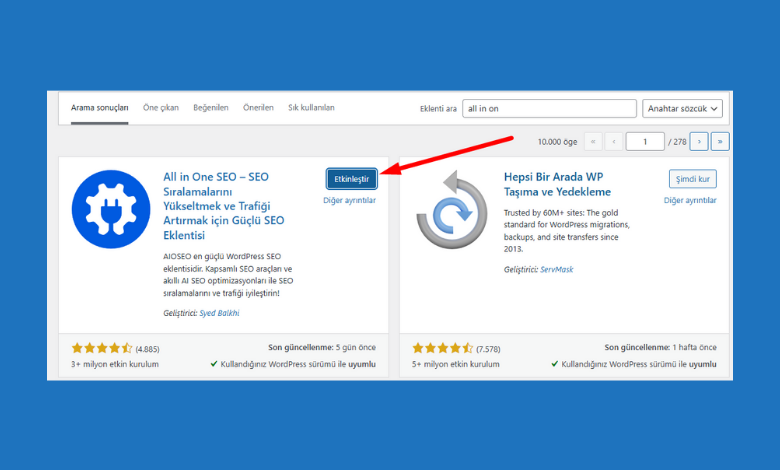This screenshot has width=780, height=470.
Task: Click the '/ 278' total pages text
Action: coord(678,142)
